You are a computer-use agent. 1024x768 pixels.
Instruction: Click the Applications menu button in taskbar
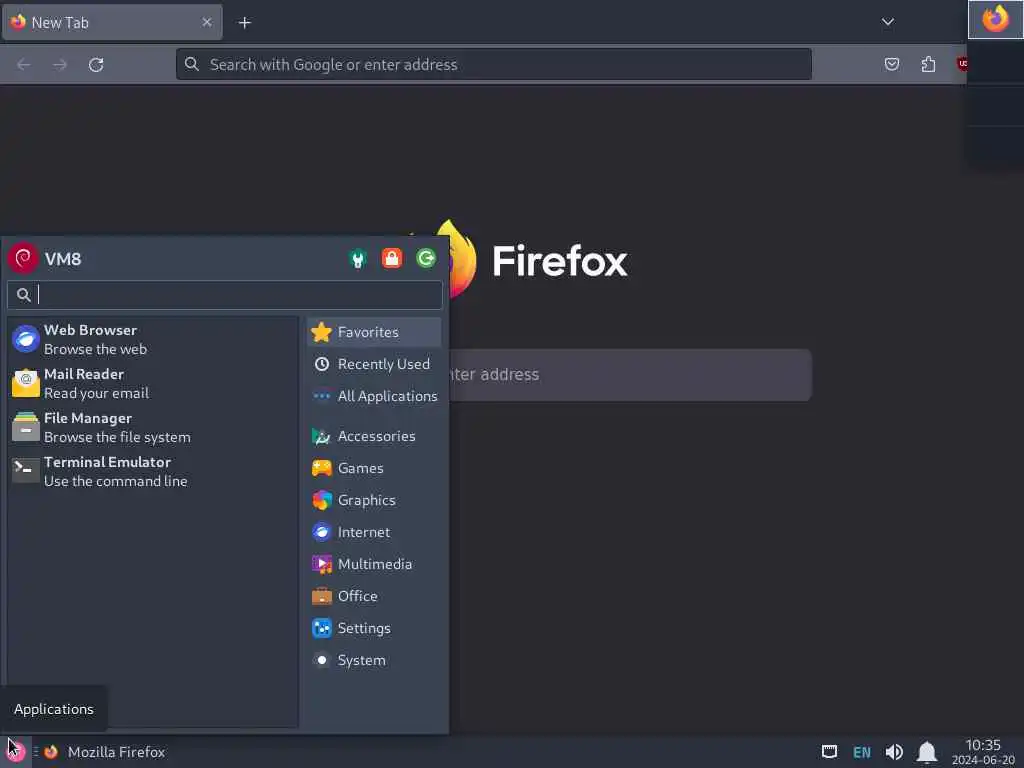(x=16, y=752)
